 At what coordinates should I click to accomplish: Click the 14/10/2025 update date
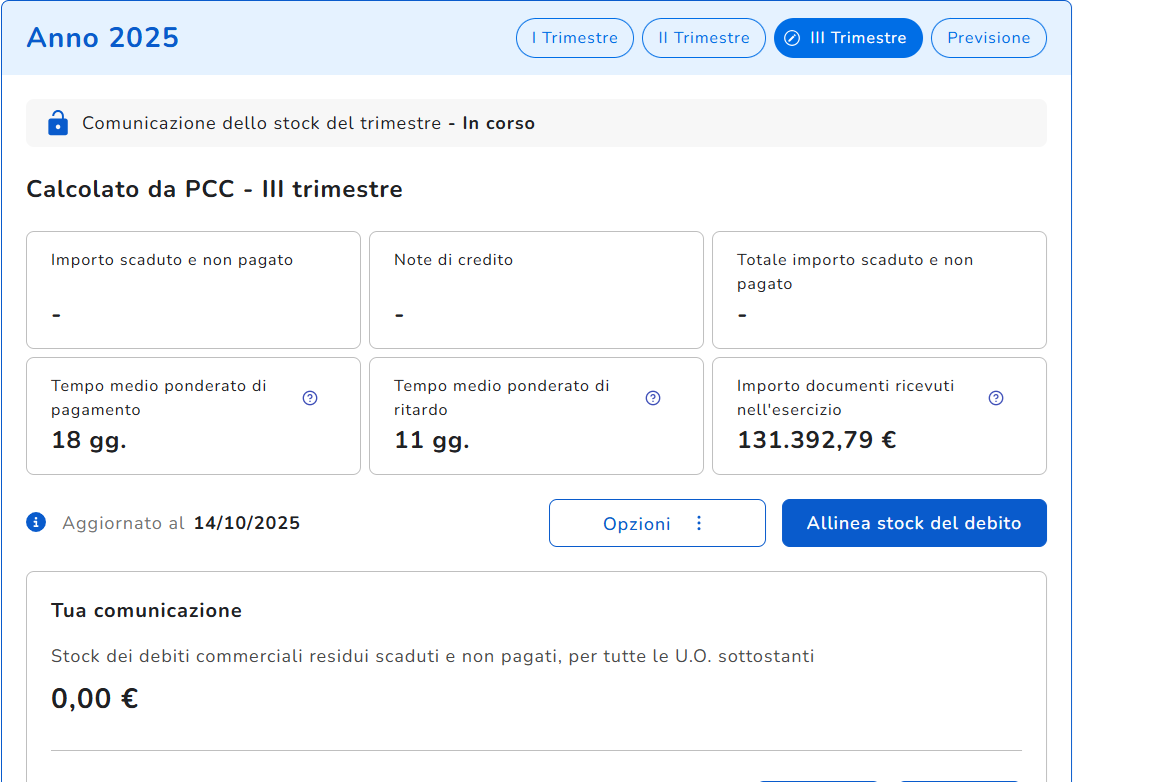click(x=247, y=523)
